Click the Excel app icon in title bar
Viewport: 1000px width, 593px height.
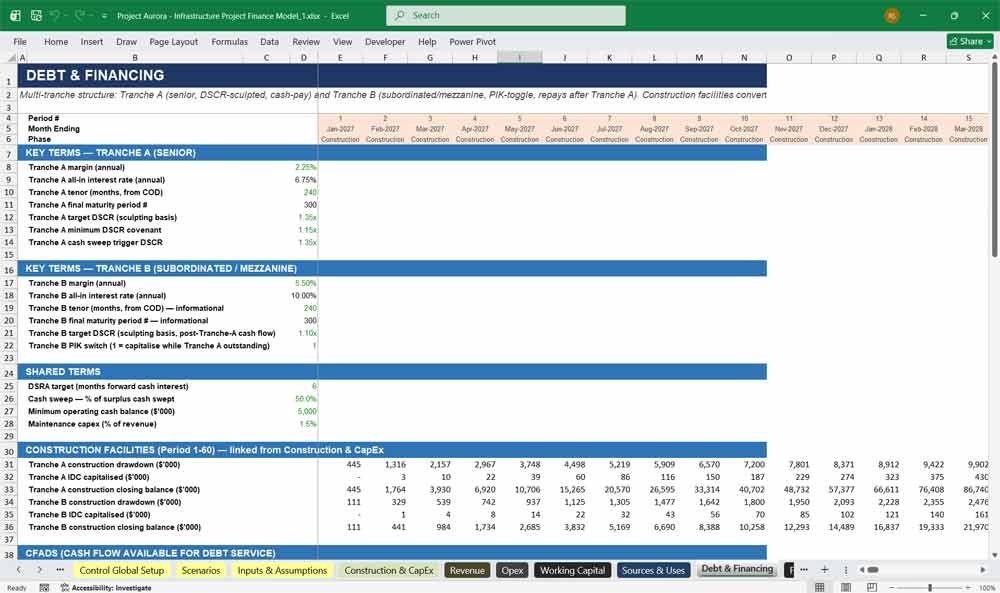[x=15, y=15]
